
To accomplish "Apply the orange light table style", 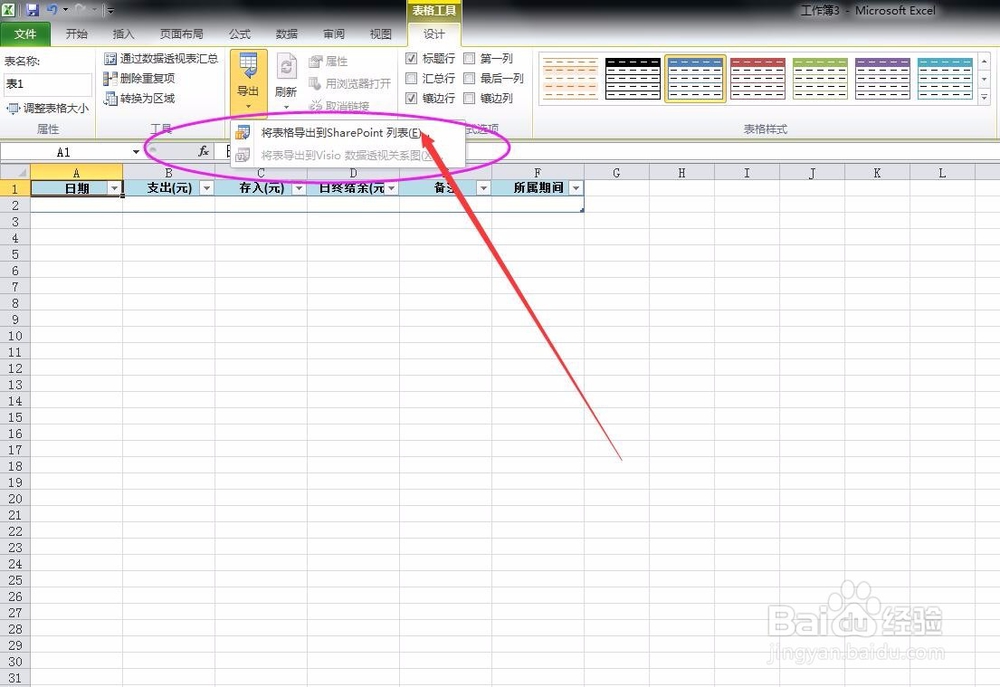I will point(571,78).
